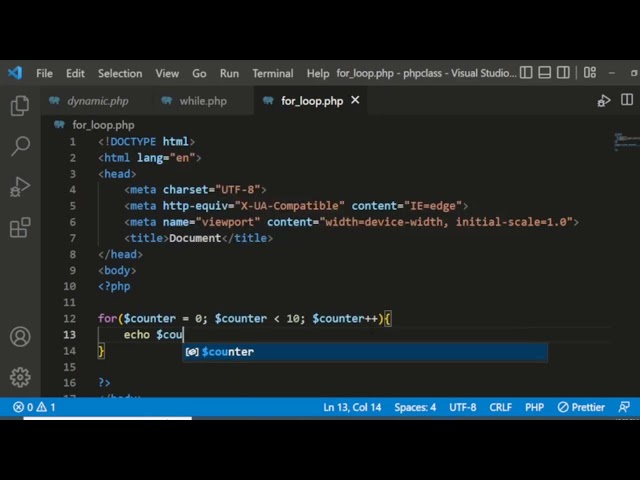Open the Extensions view

(x=20, y=227)
